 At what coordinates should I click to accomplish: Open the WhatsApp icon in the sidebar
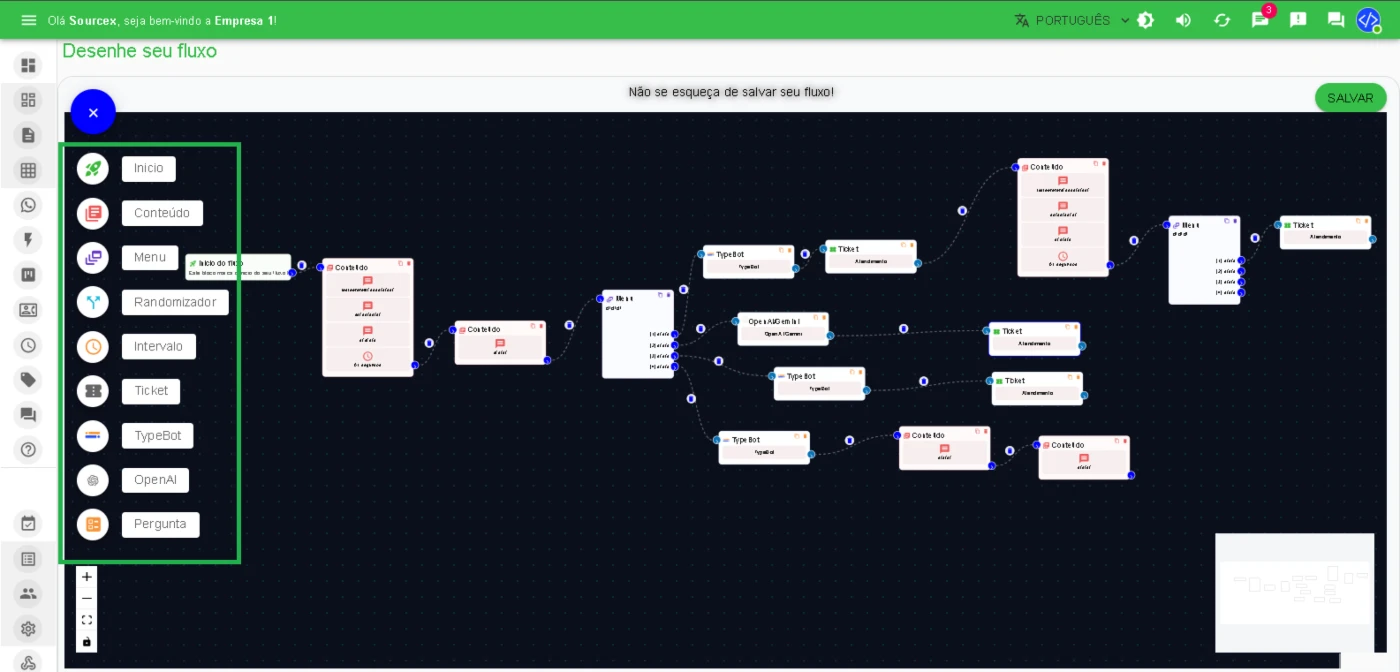coord(28,205)
